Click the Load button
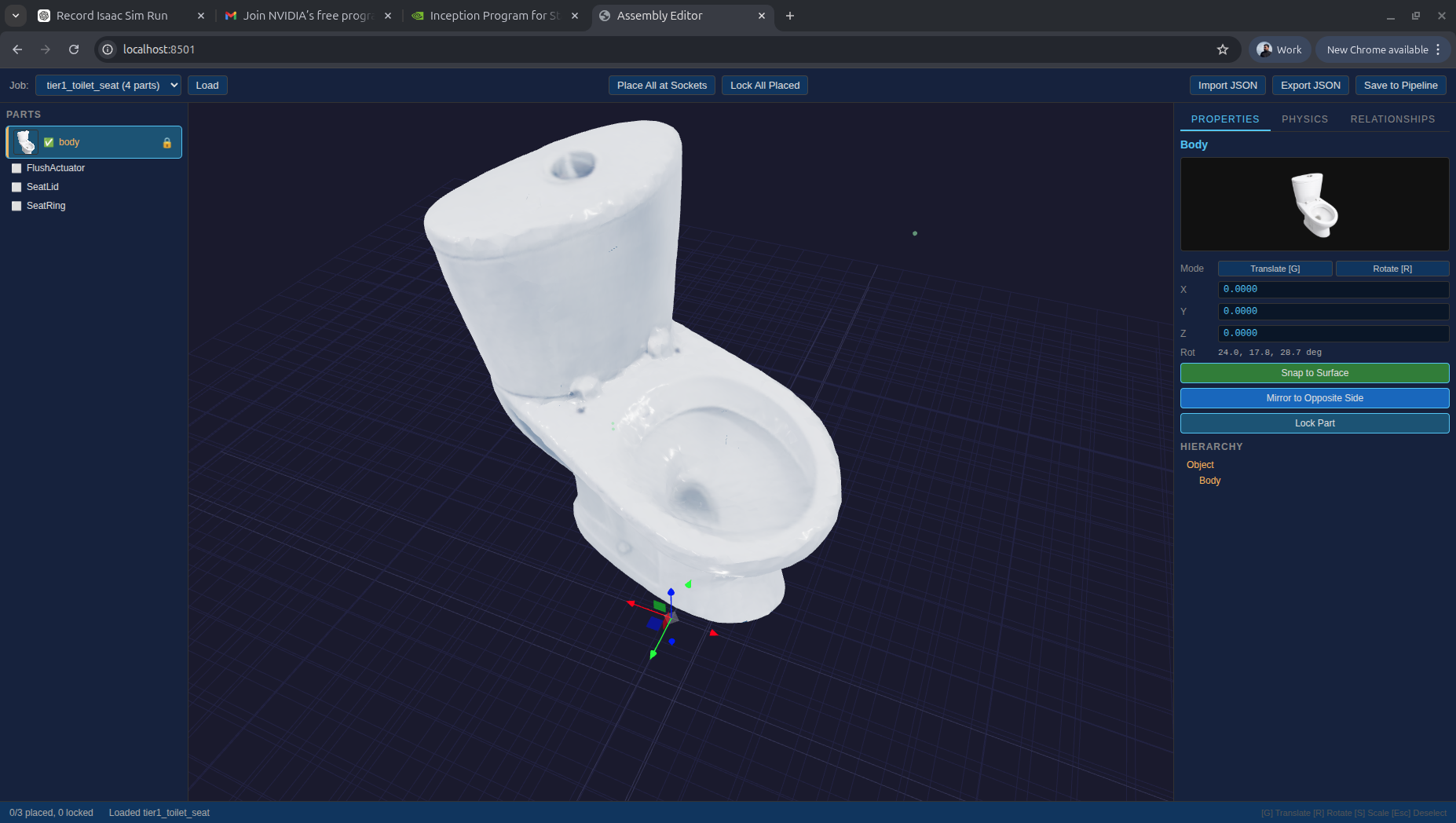The width and height of the screenshot is (1456, 823). pos(207,86)
